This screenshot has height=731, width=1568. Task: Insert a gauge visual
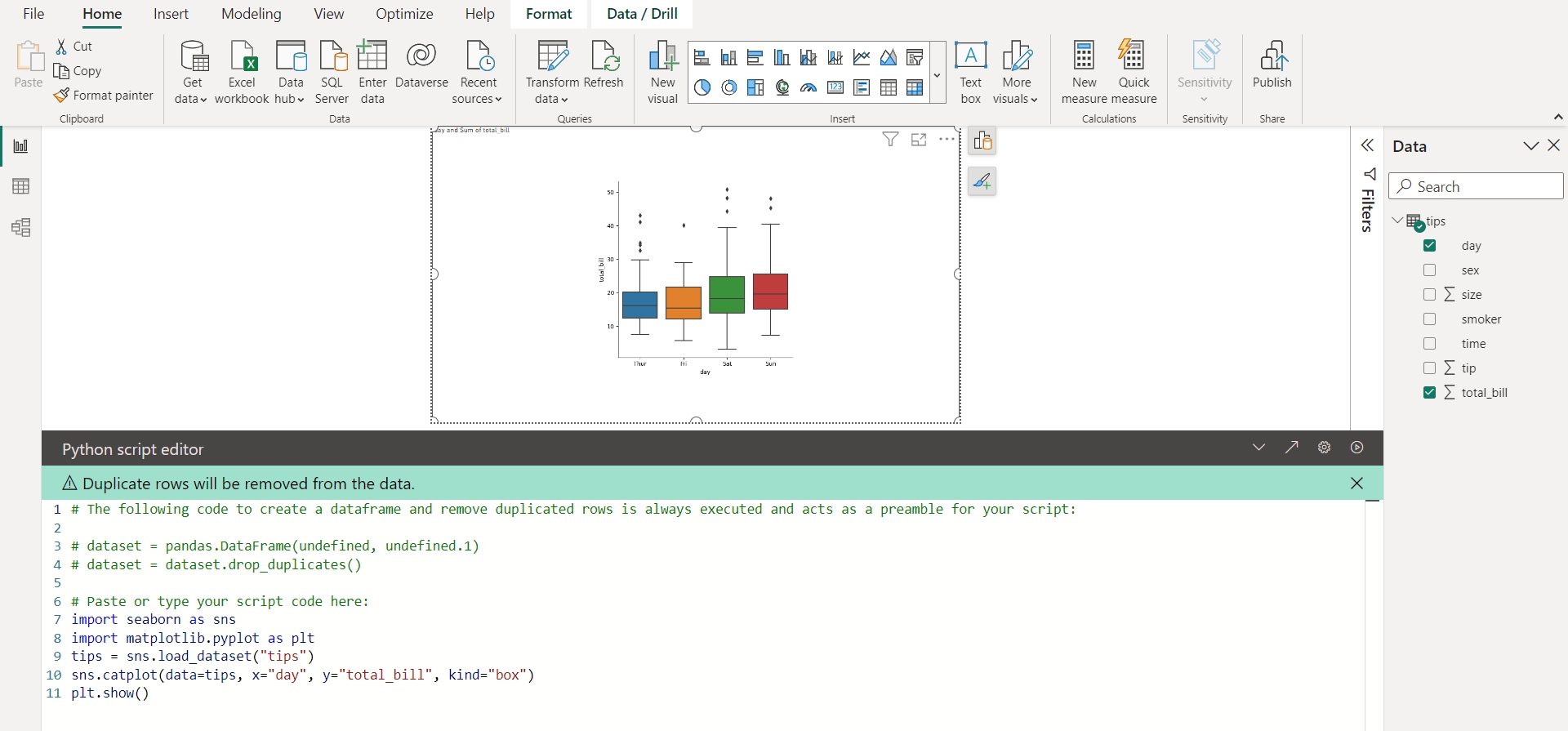click(x=808, y=87)
